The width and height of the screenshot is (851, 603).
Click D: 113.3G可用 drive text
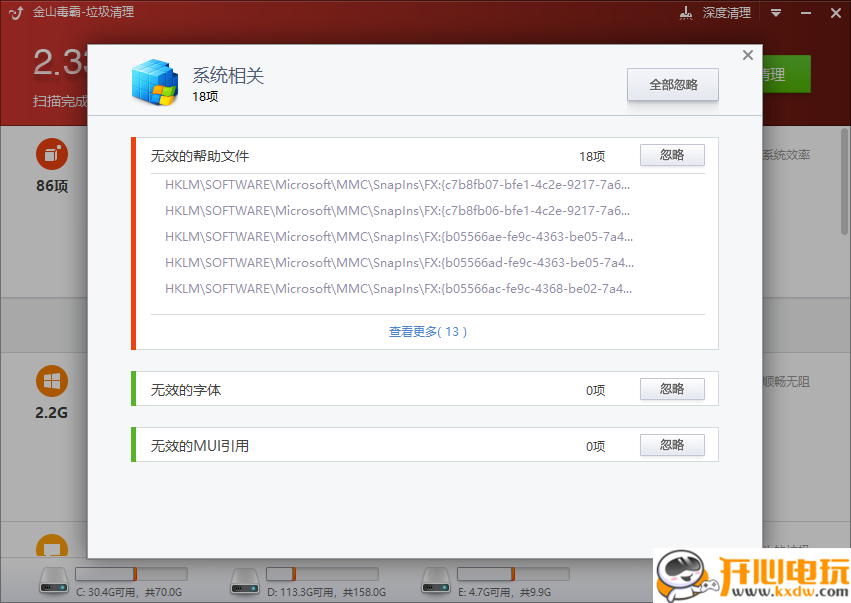pos(327,592)
